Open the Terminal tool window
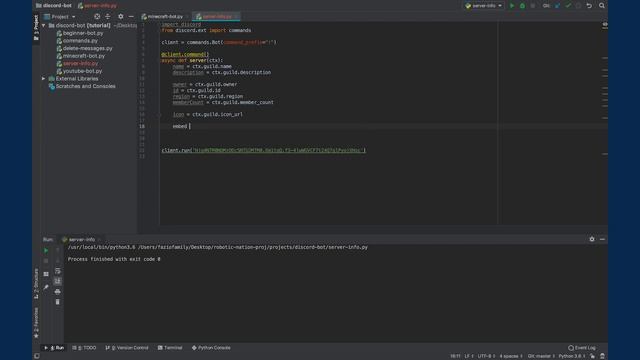This screenshot has height=360, width=640. click(x=170, y=348)
